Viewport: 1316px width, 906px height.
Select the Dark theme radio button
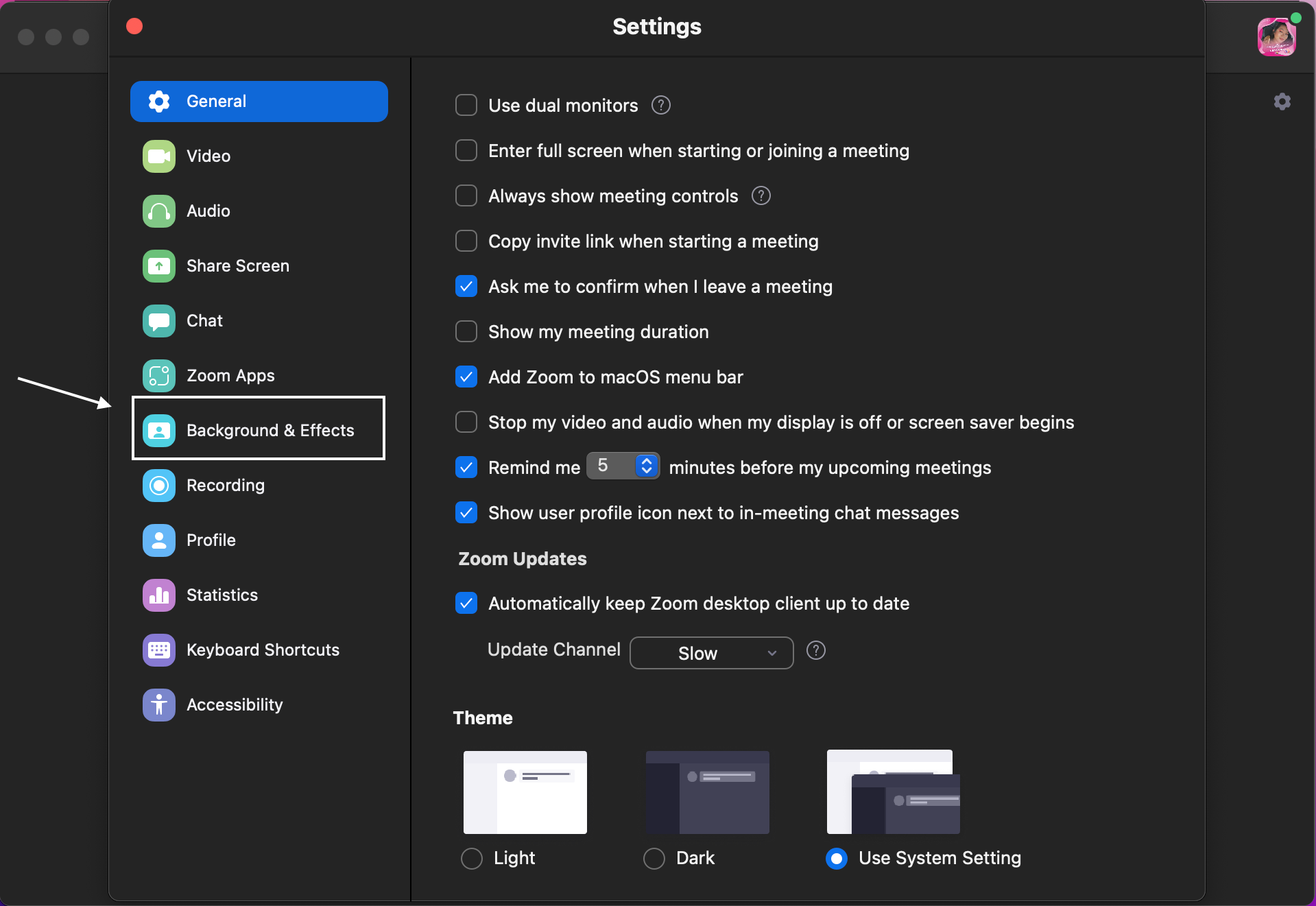(x=654, y=859)
